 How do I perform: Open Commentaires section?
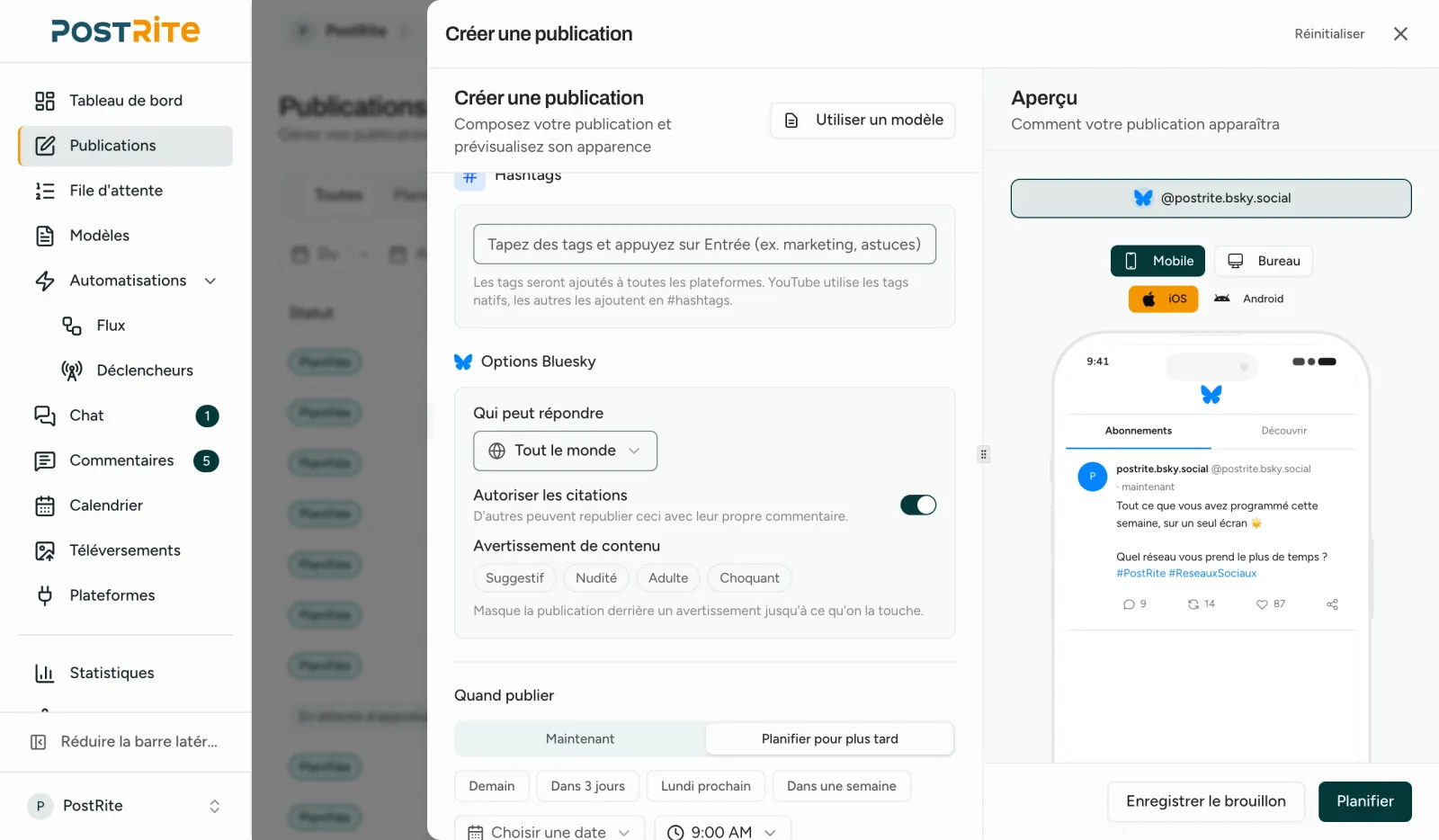point(125,460)
